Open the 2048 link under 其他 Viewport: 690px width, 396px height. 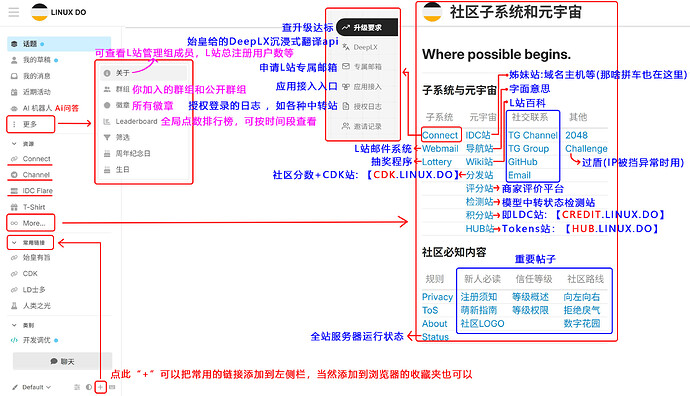pyautogui.click(x=576, y=135)
